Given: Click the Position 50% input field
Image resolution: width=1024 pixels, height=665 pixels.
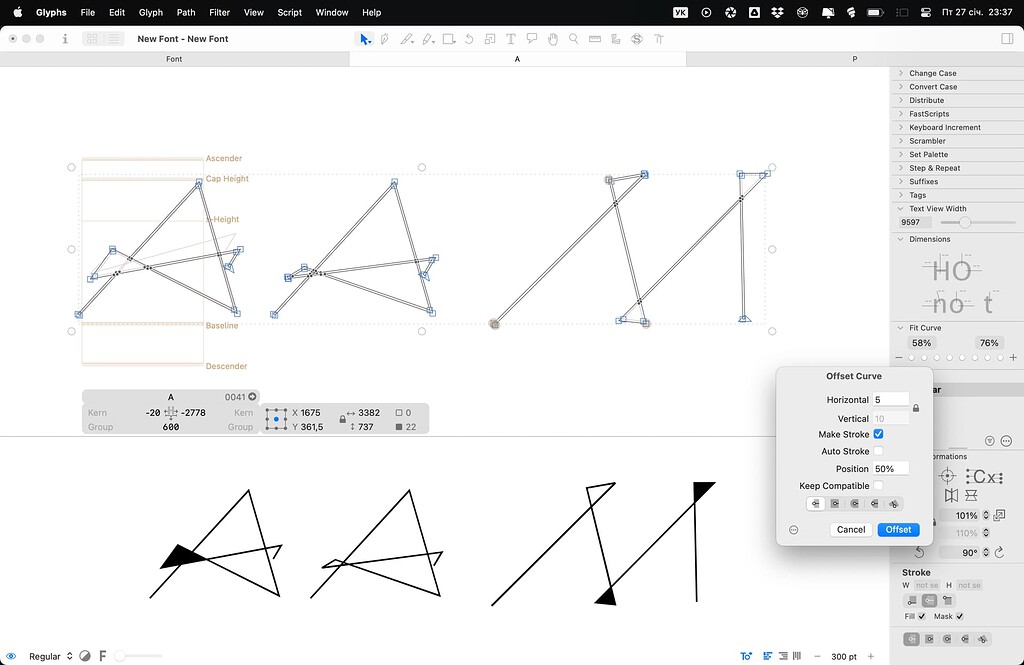Looking at the screenshot, I should pos(891,468).
